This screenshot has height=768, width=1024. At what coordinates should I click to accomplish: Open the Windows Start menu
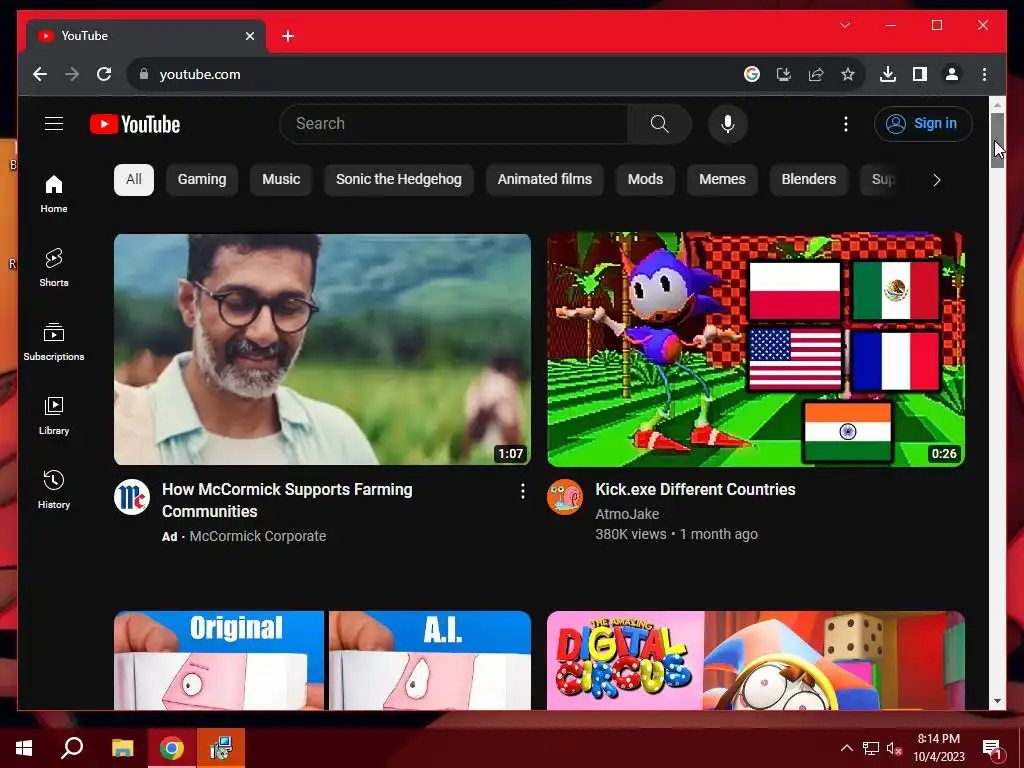coord(24,748)
